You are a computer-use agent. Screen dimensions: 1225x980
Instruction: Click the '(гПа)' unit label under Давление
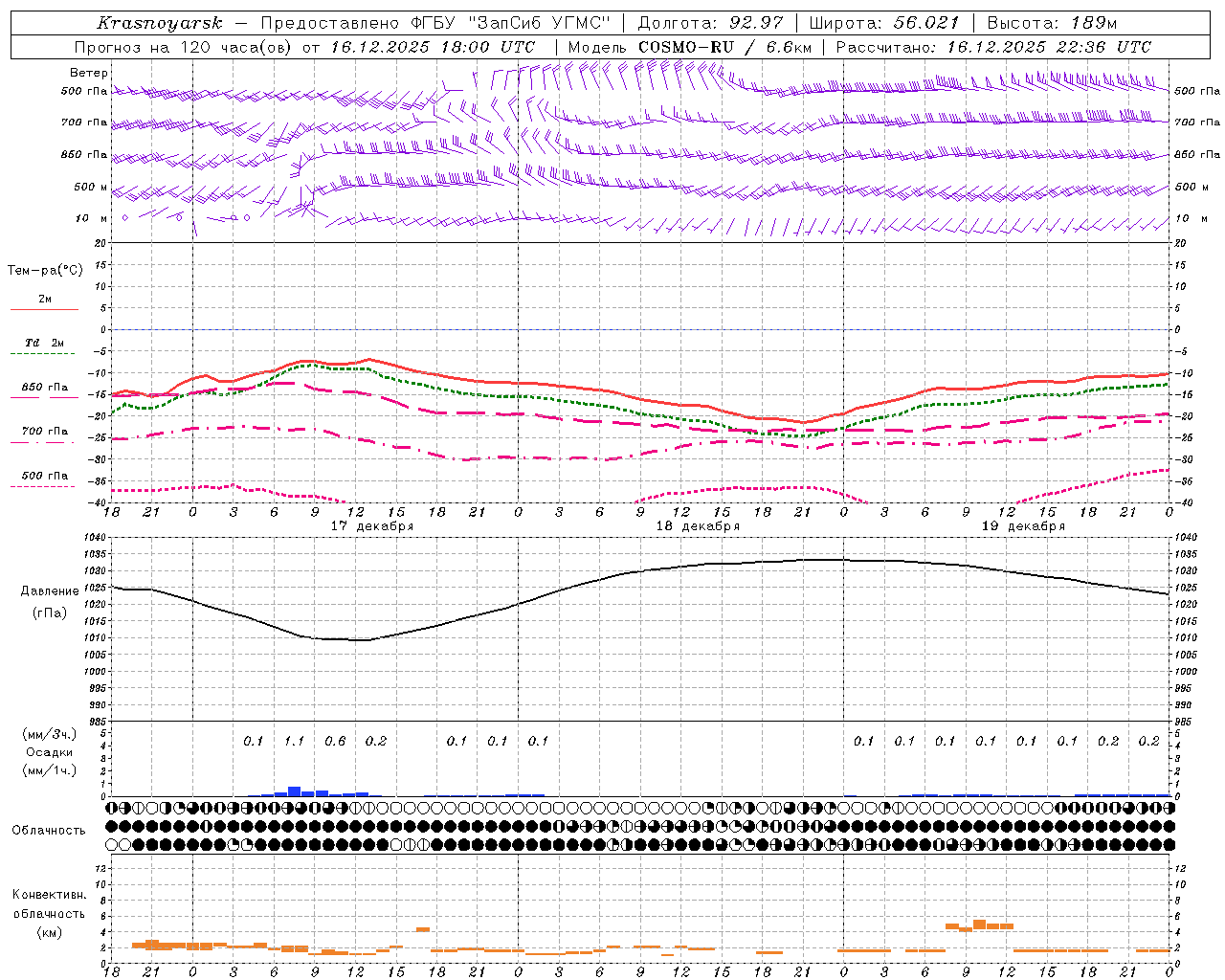click(x=50, y=612)
